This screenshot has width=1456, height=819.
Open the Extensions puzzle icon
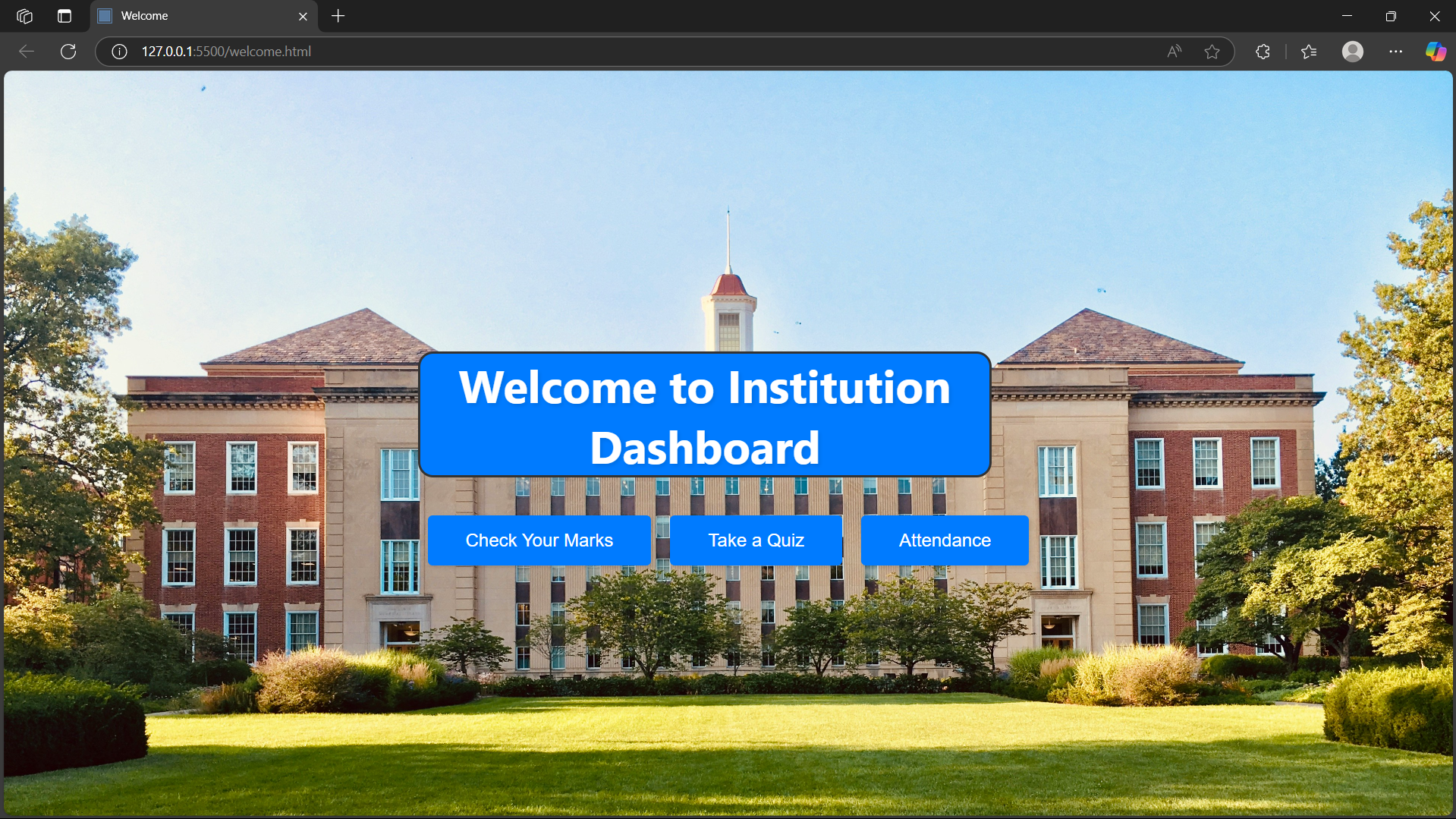pos(1263,52)
